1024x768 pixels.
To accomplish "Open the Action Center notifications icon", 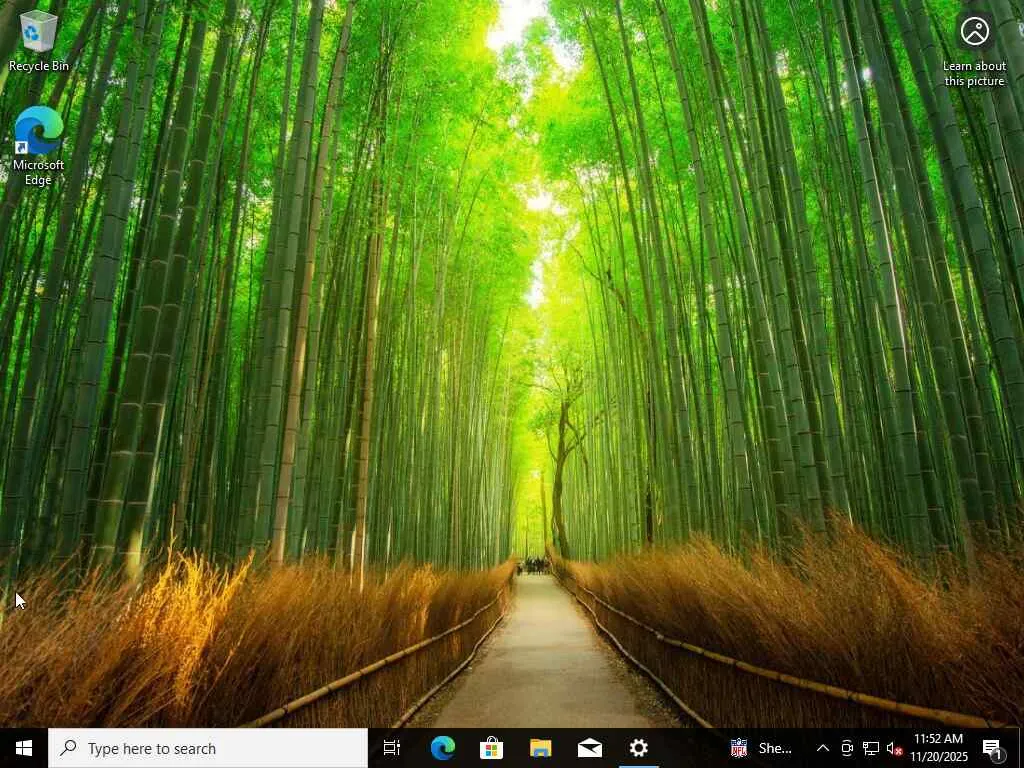I will (x=993, y=748).
